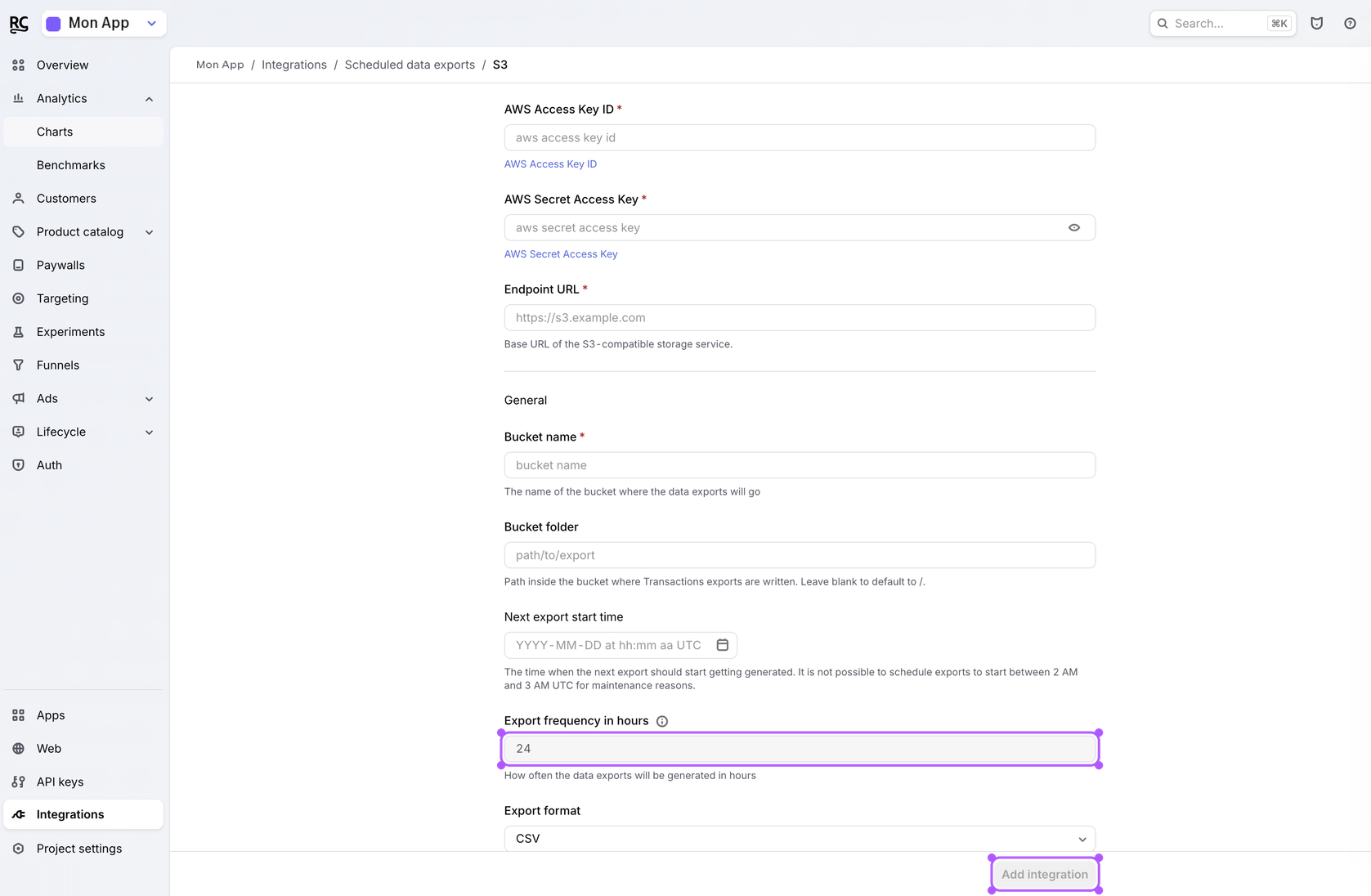Click the Experiments flask icon
Image resolution: width=1371 pixels, height=896 pixels.
19,332
